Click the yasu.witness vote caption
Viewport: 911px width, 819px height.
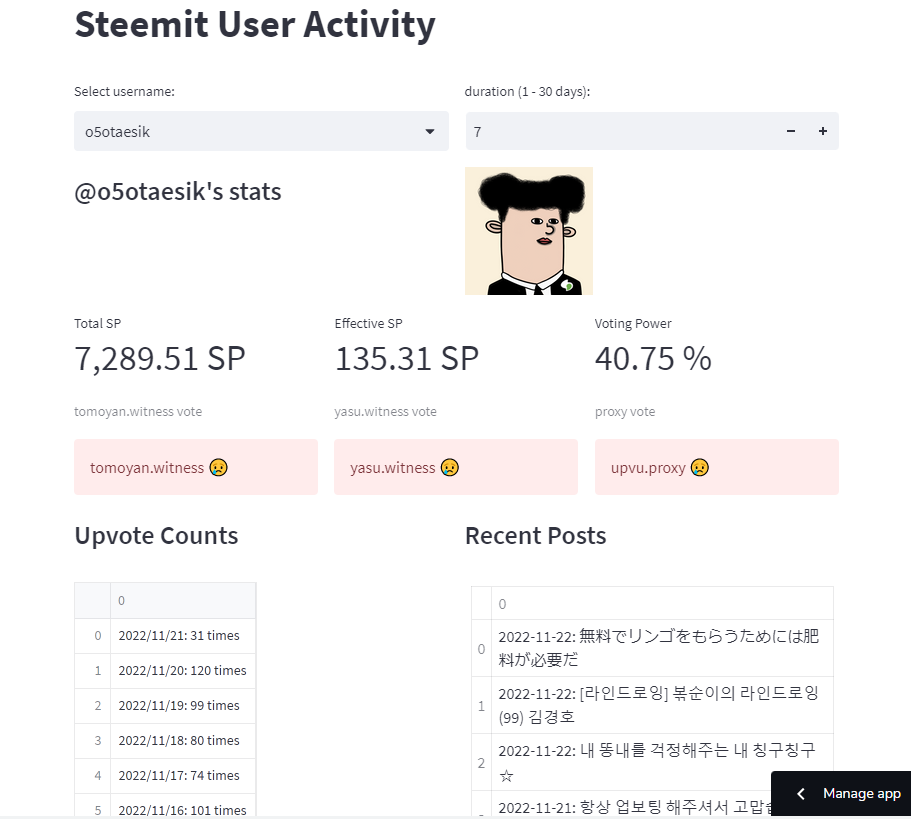(385, 412)
